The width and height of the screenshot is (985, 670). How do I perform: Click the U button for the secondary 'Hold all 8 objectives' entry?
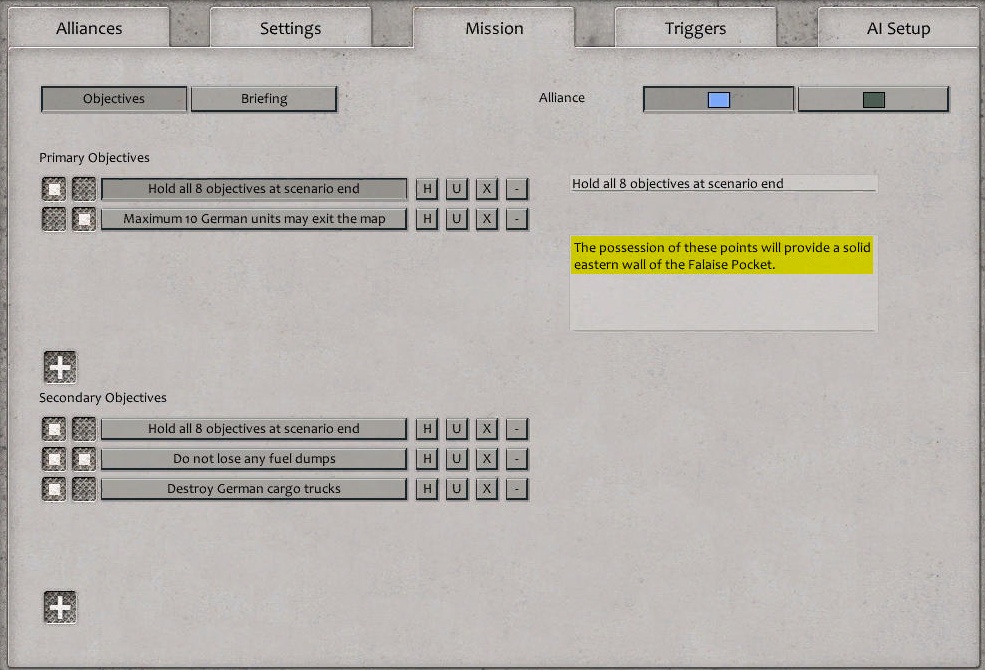pos(455,428)
